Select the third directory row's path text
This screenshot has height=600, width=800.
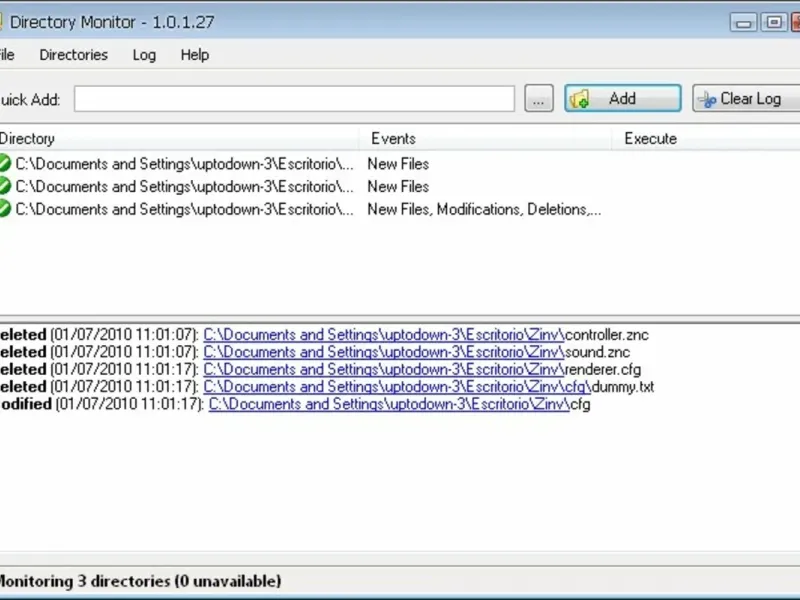(x=184, y=209)
